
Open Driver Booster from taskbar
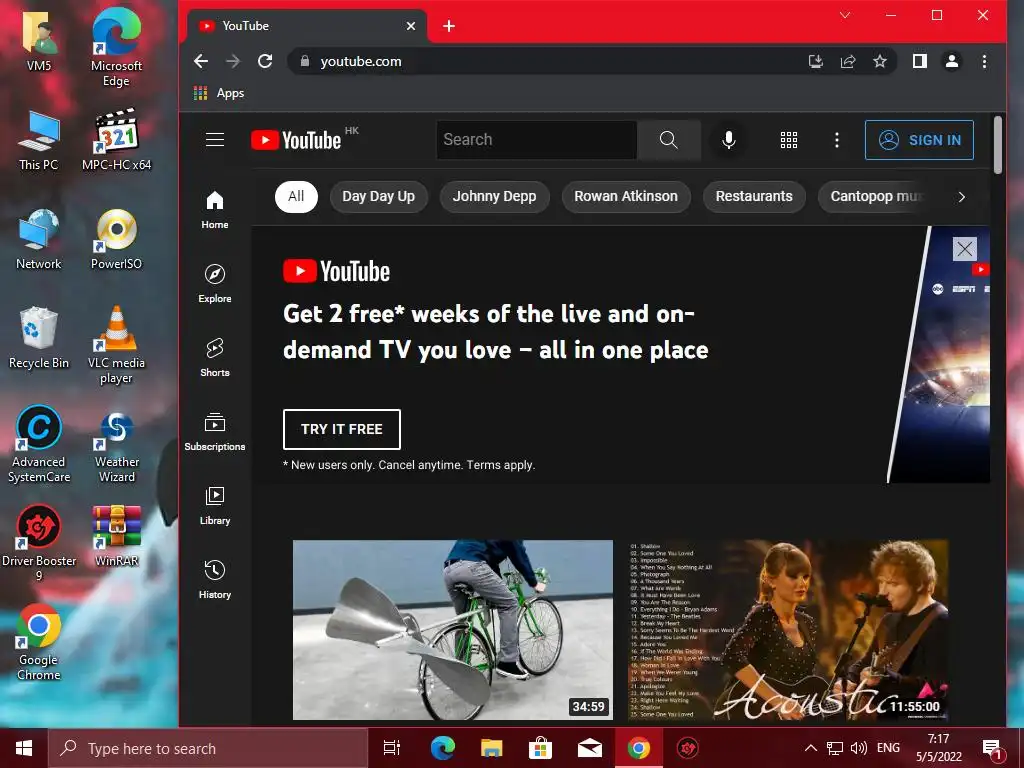(x=688, y=748)
